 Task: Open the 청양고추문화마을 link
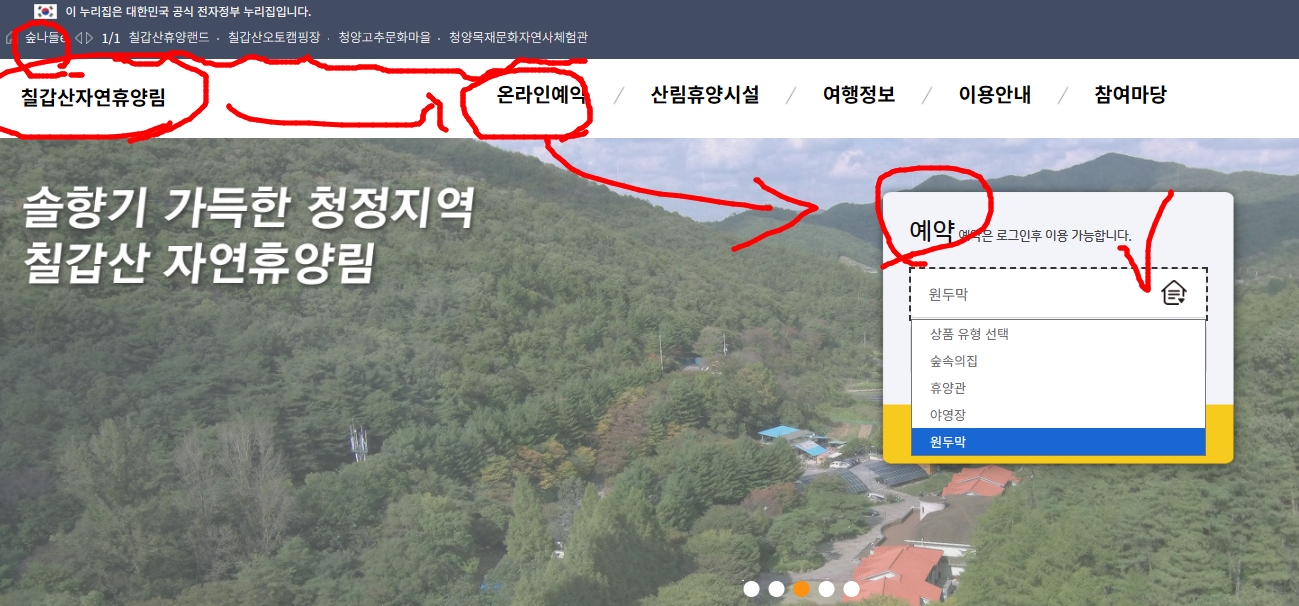click(x=384, y=38)
